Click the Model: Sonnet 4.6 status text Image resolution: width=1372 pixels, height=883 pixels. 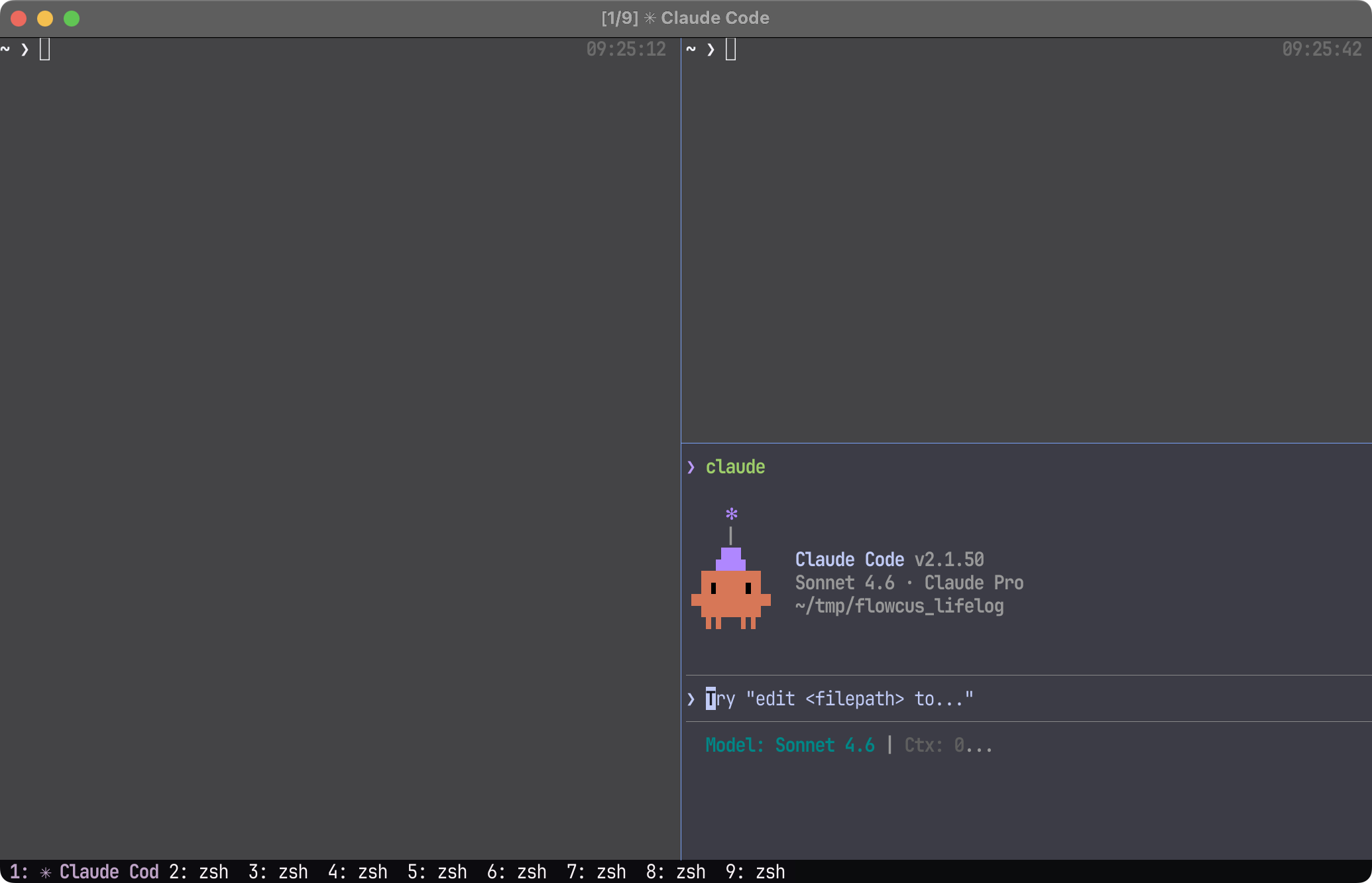(789, 745)
